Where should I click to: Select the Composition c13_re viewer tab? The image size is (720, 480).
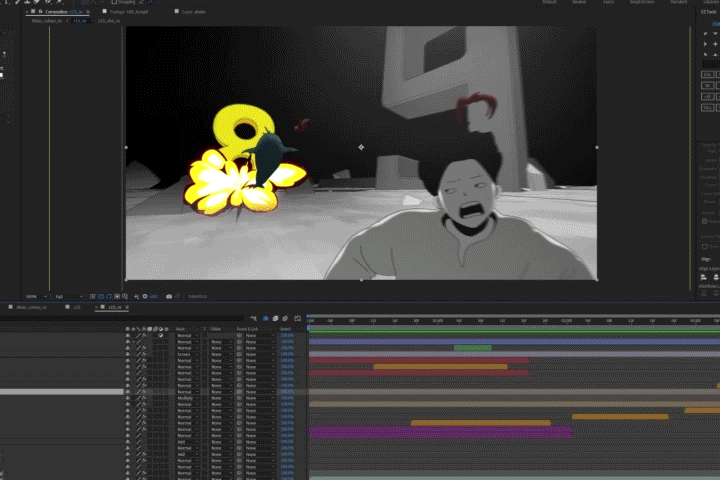click(63, 11)
